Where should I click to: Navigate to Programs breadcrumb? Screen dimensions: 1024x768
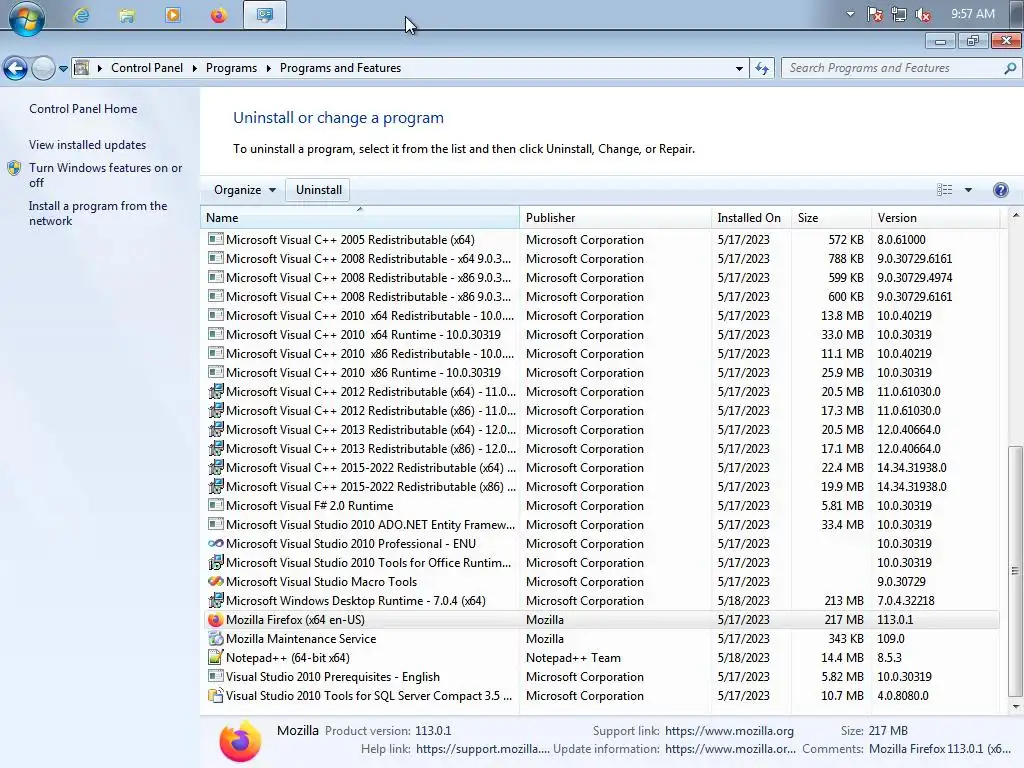[231, 68]
